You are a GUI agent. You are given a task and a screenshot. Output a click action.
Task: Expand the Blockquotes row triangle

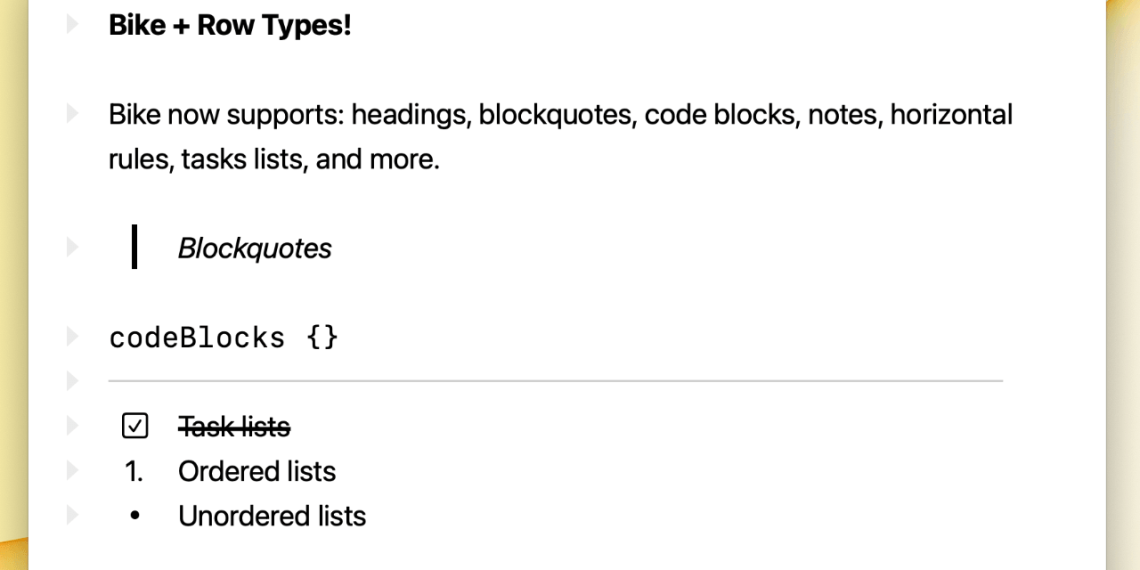click(72, 247)
